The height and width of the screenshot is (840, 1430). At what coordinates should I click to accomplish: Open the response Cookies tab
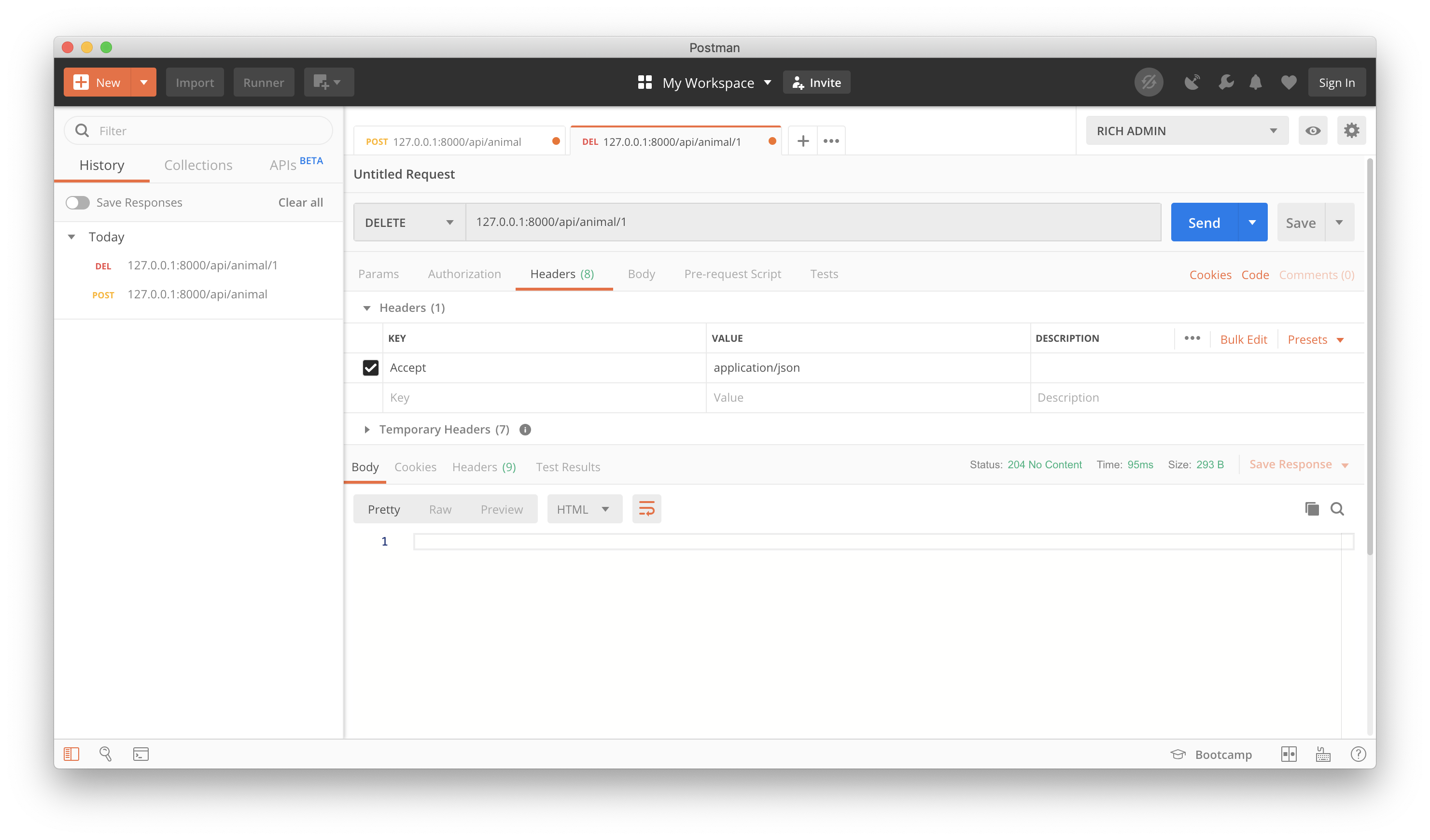point(415,467)
